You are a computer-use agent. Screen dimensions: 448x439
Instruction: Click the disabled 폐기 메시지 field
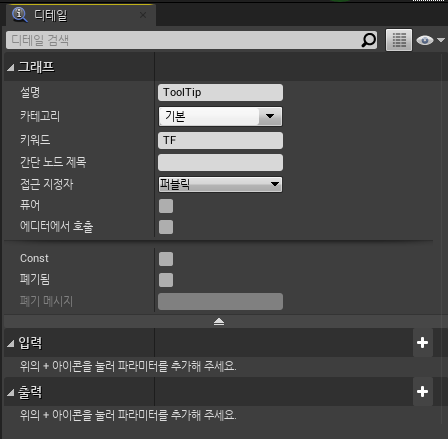click(x=220, y=302)
